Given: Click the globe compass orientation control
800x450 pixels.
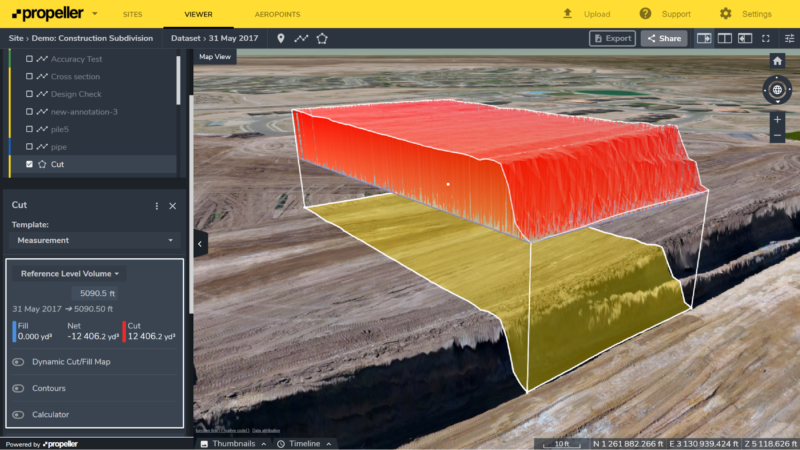Looking at the screenshot, I should click(x=777, y=90).
